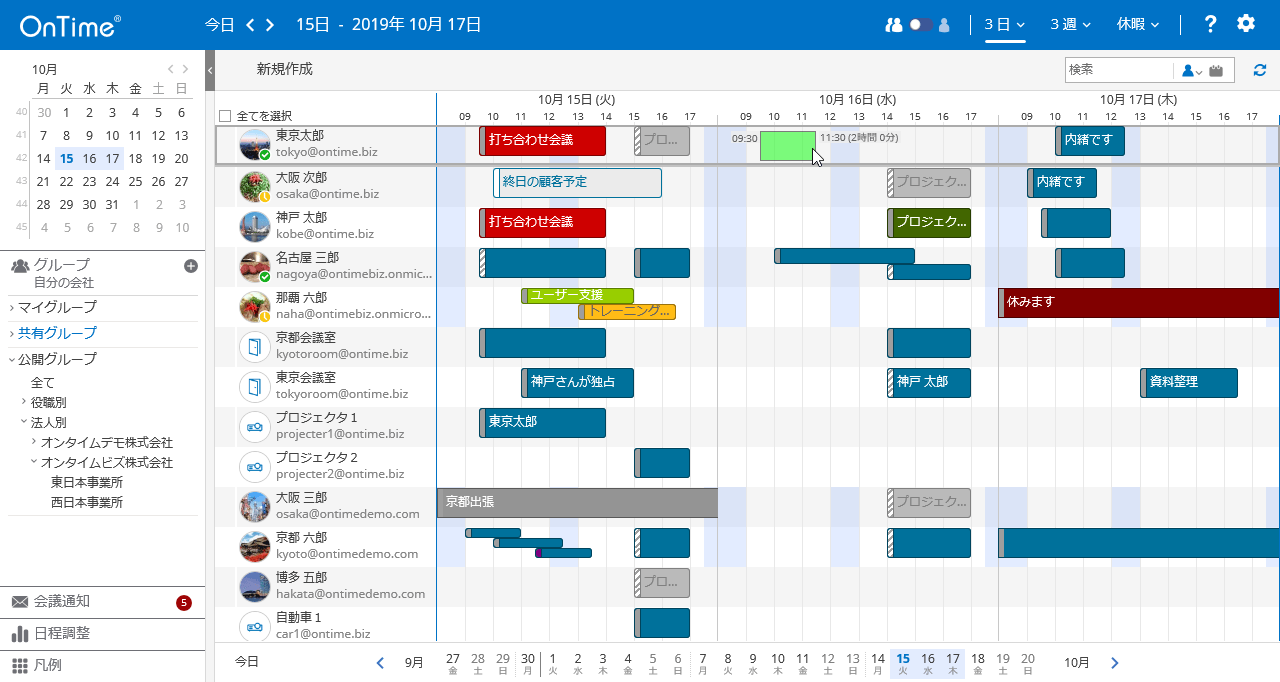Viewport: 1280px width, 682px height.
Task: Check the 全てを選択 checkbox
Action: pos(225,116)
